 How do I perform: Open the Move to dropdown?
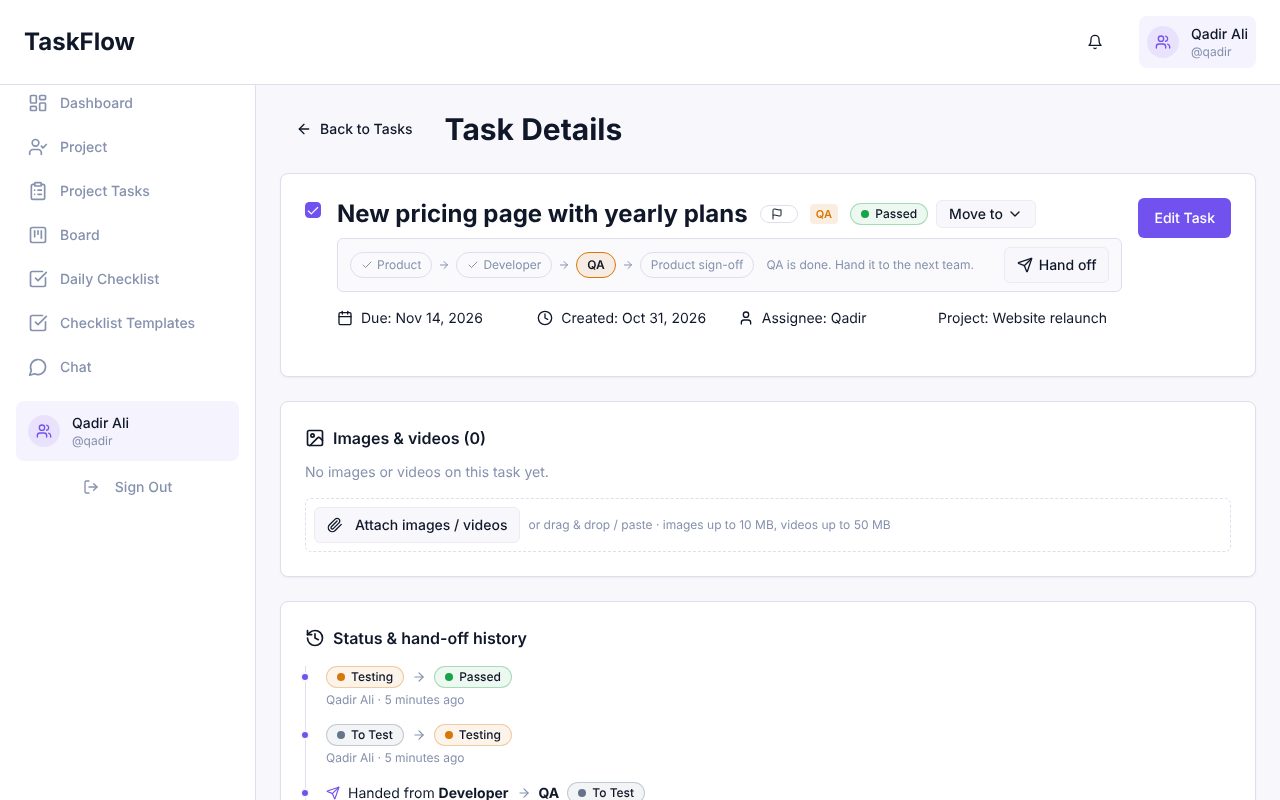[x=985, y=214]
